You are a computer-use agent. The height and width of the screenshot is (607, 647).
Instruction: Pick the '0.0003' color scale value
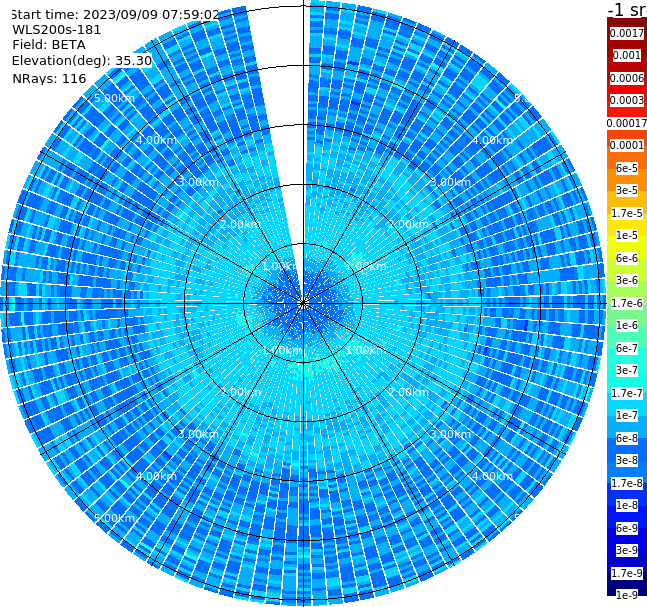coord(627,100)
